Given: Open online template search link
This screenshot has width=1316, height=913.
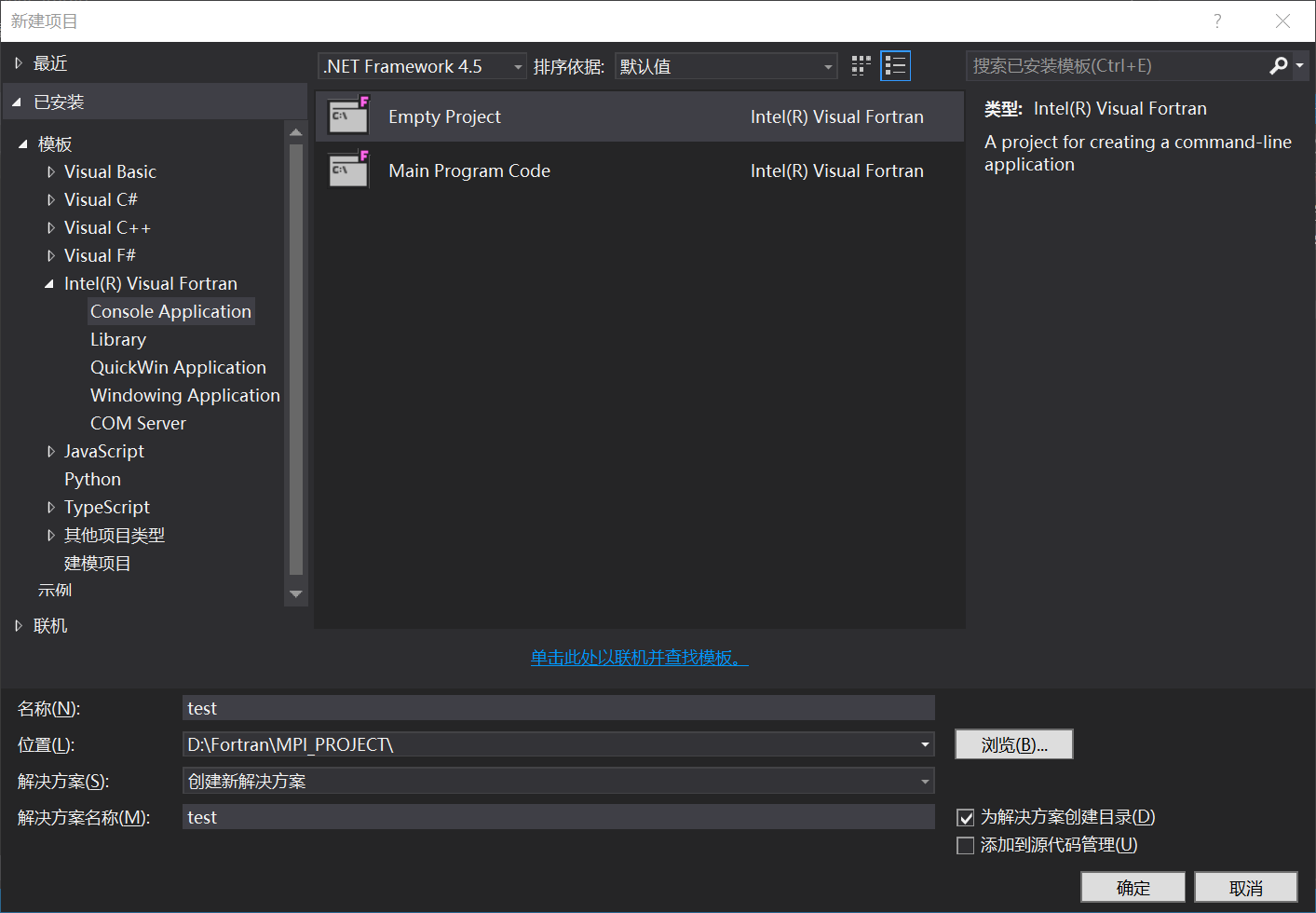Looking at the screenshot, I should pos(639,657).
